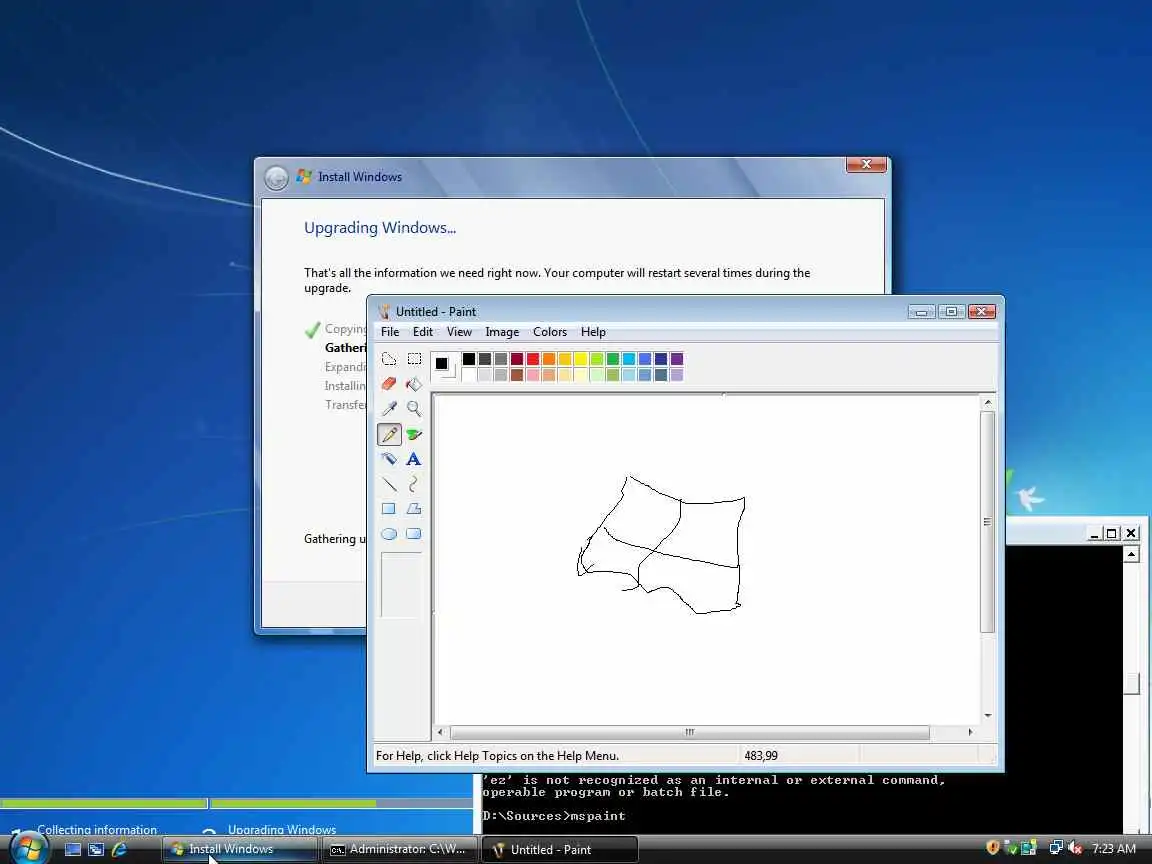
Task: Click command prompt scrollbar up arrow
Action: point(1131,553)
